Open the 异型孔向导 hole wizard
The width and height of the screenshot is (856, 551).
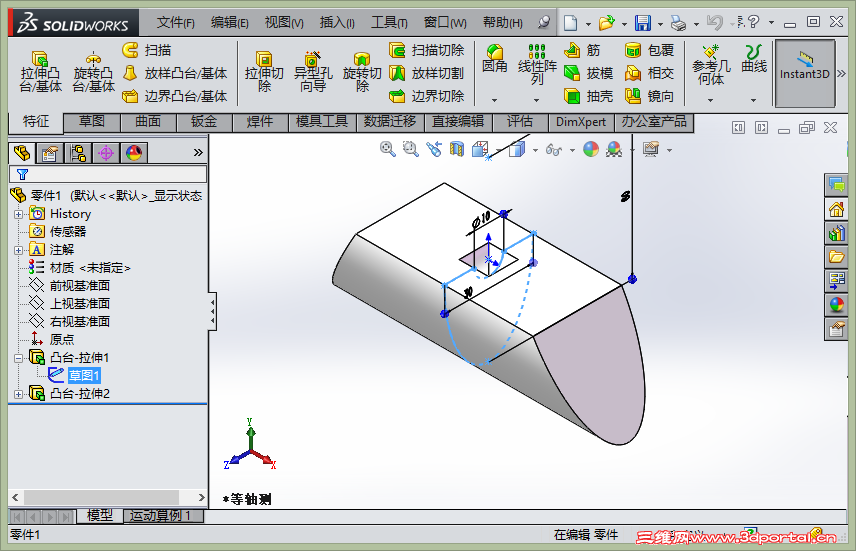point(313,72)
